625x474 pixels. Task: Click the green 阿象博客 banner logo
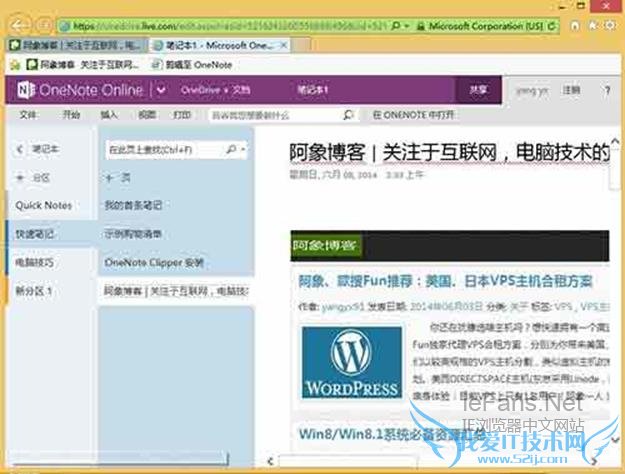coord(325,245)
